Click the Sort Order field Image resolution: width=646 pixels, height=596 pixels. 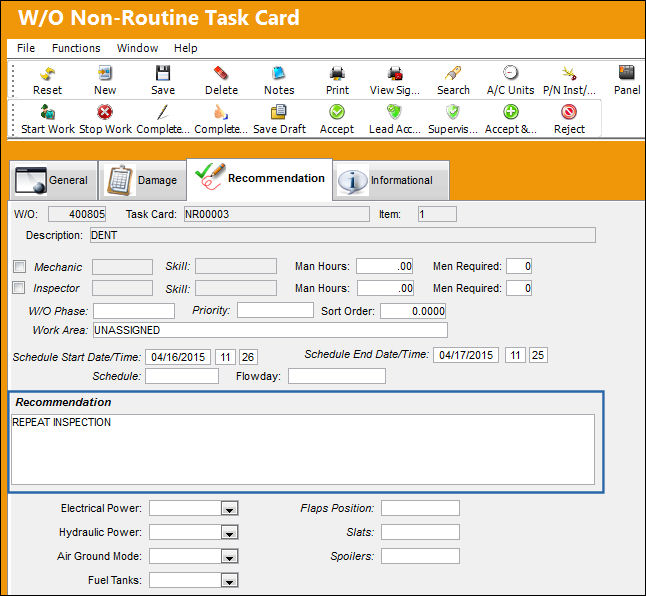tap(413, 311)
